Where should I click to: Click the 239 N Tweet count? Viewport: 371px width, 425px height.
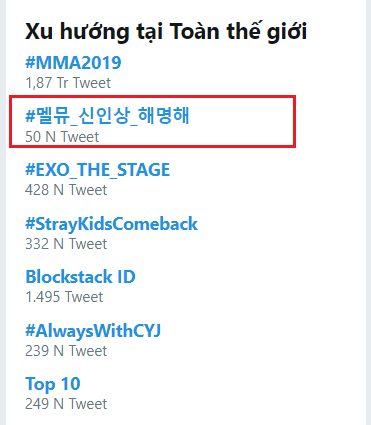click(66, 351)
